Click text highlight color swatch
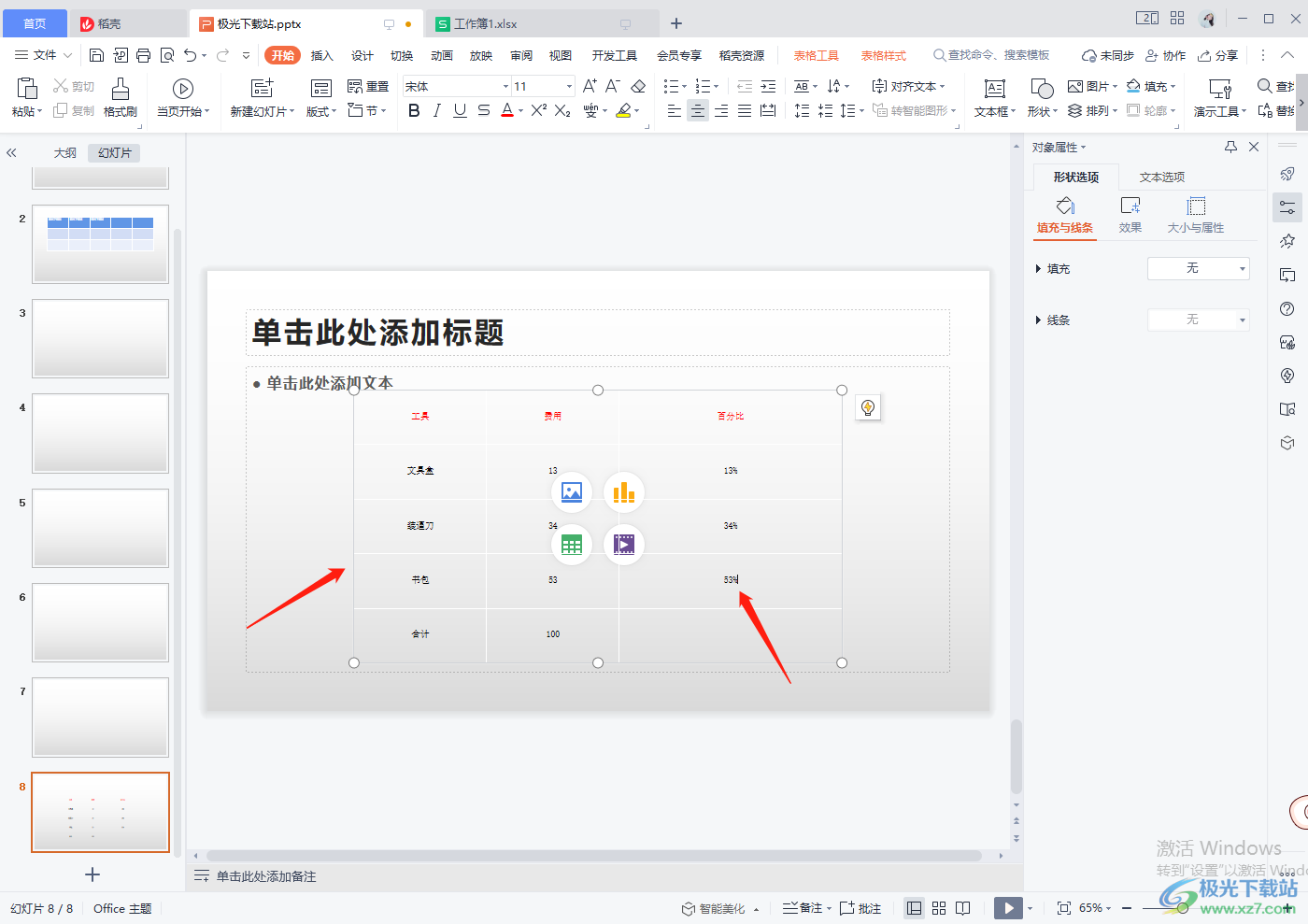The width and height of the screenshot is (1308, 924). click(623, 110)
